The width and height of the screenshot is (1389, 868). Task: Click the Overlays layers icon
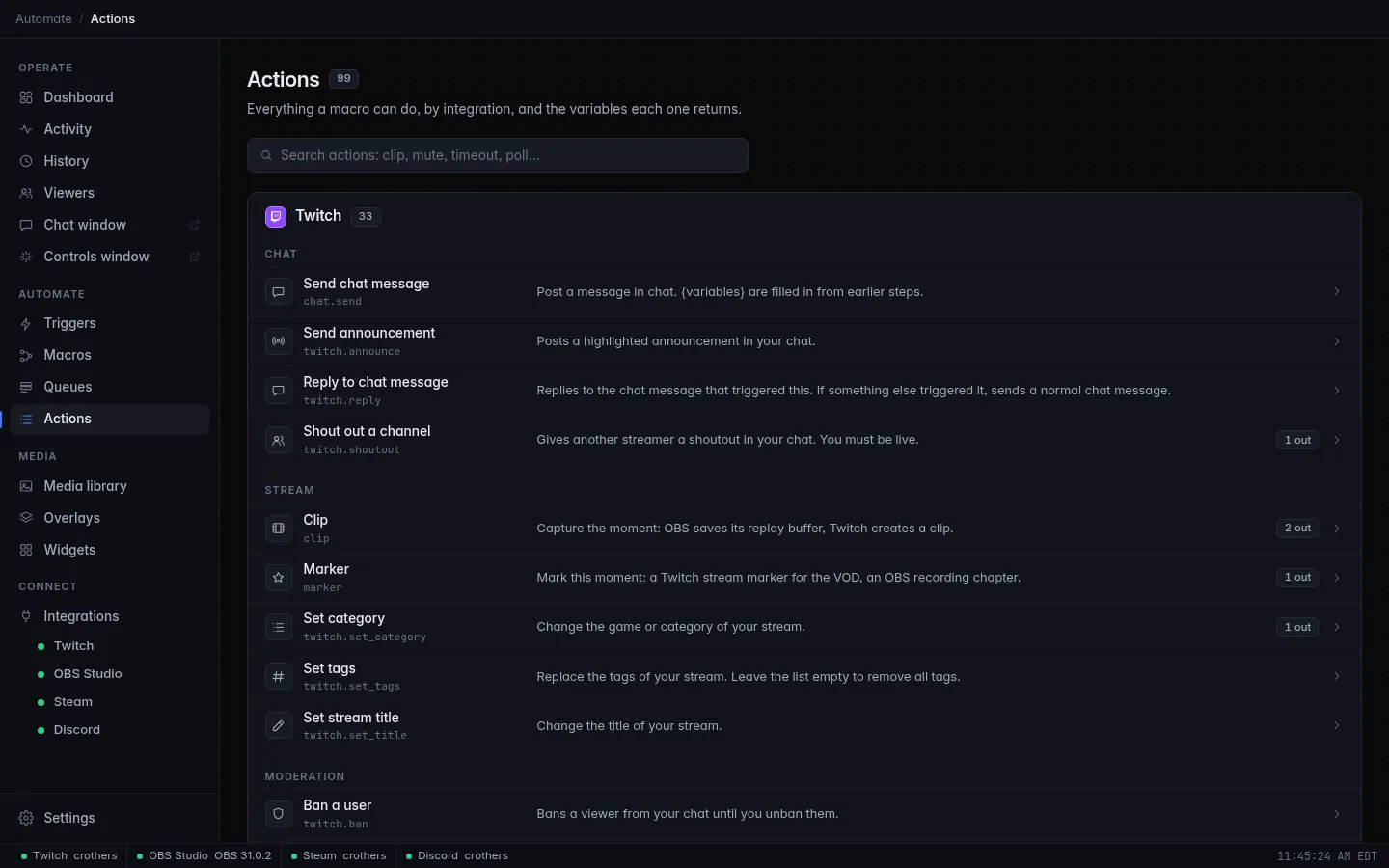pos(26,518)
